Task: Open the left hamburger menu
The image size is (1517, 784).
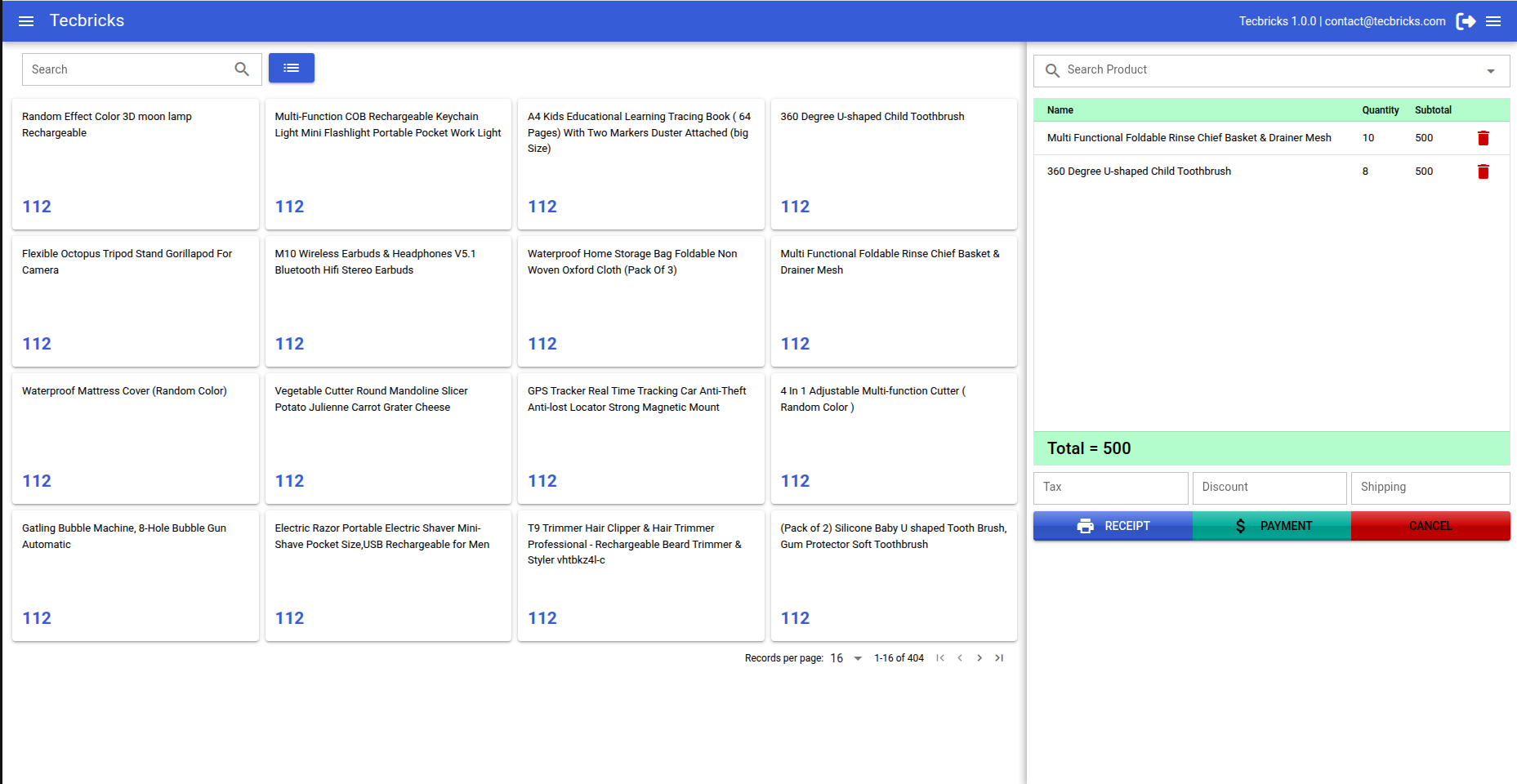Action: pyautogui.click(x=26, y=21)
